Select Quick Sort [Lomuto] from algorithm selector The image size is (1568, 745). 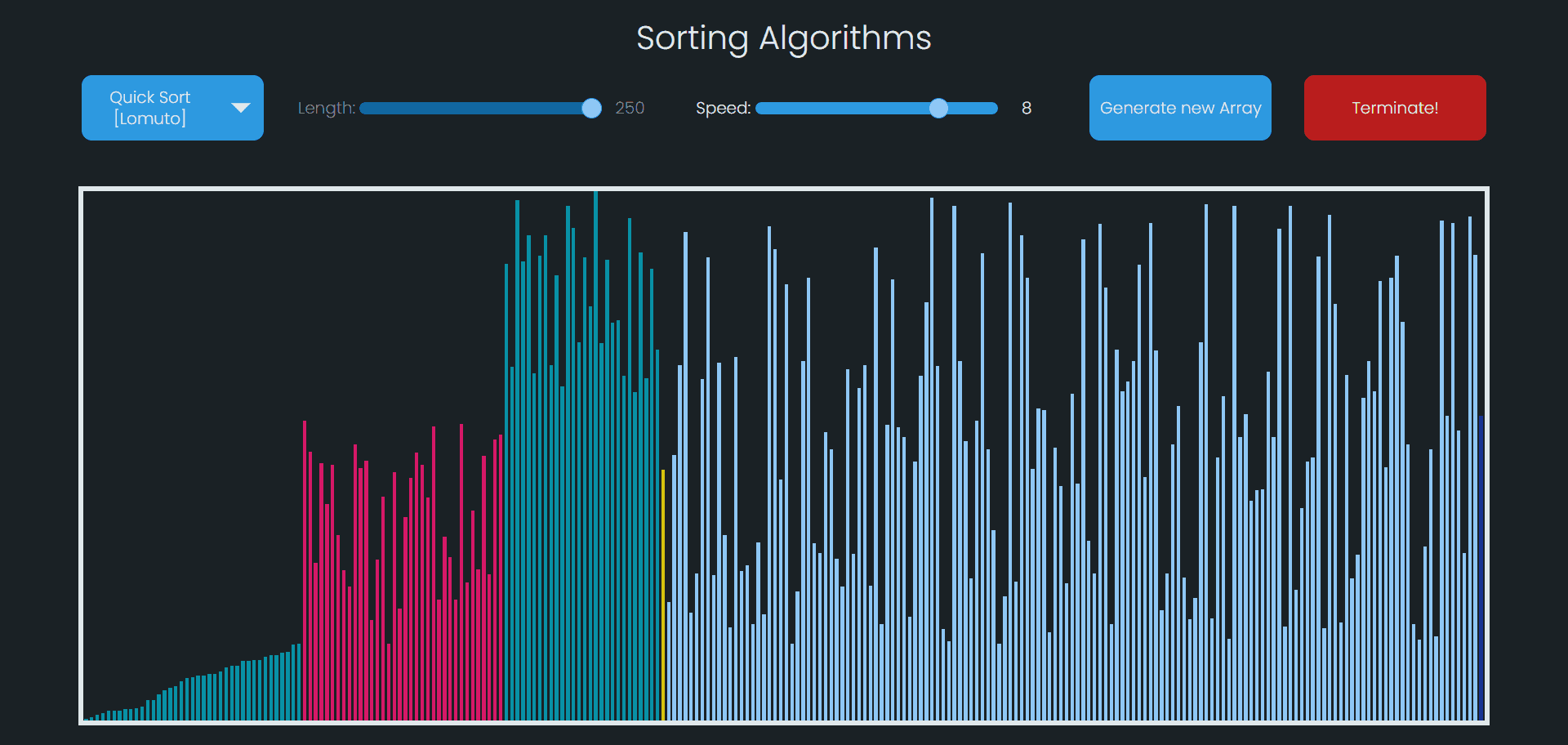[x=171, y=107]
